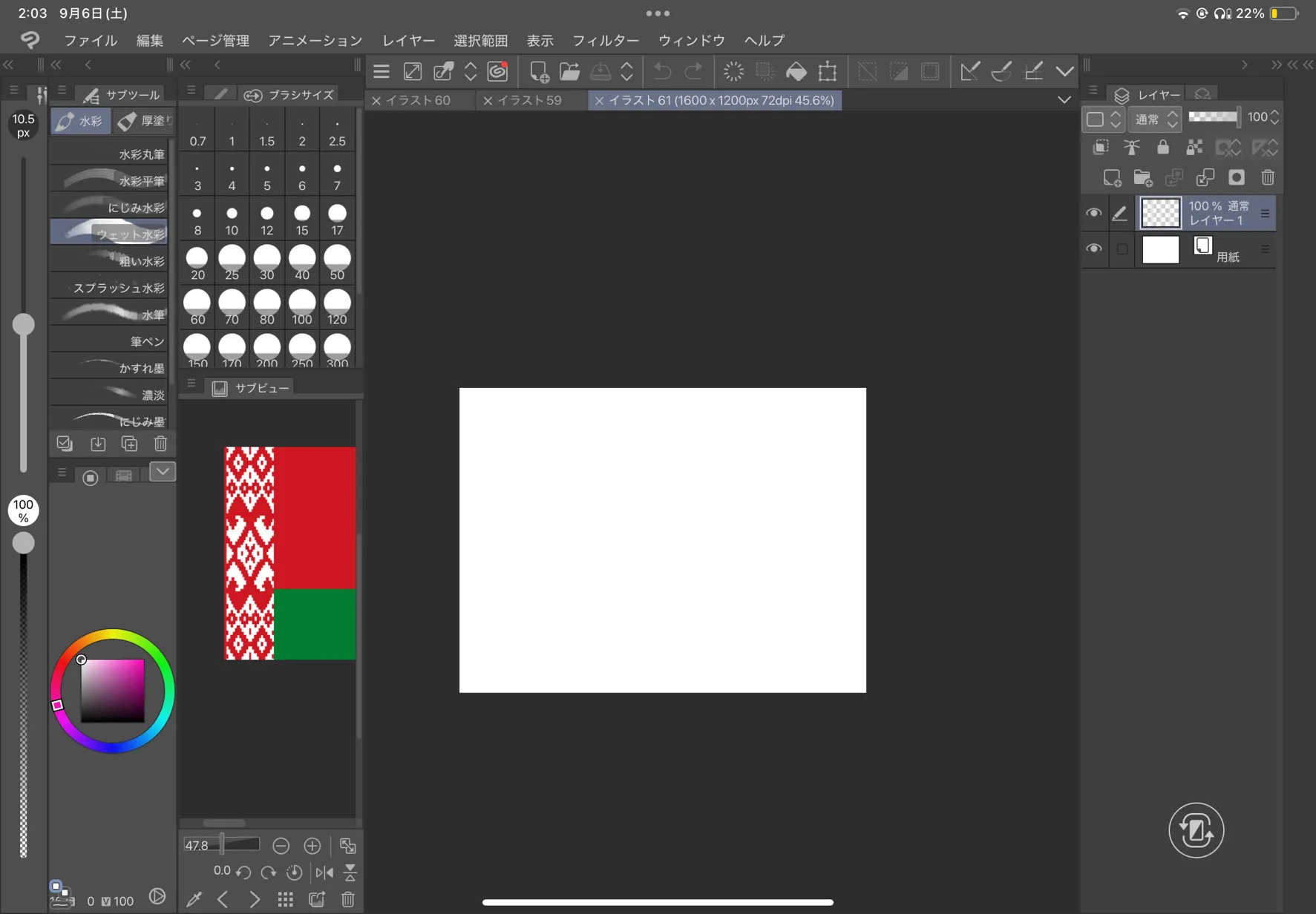
Task: Hide レイヤー 1 with eye icon
Action: coord(1093,213)
